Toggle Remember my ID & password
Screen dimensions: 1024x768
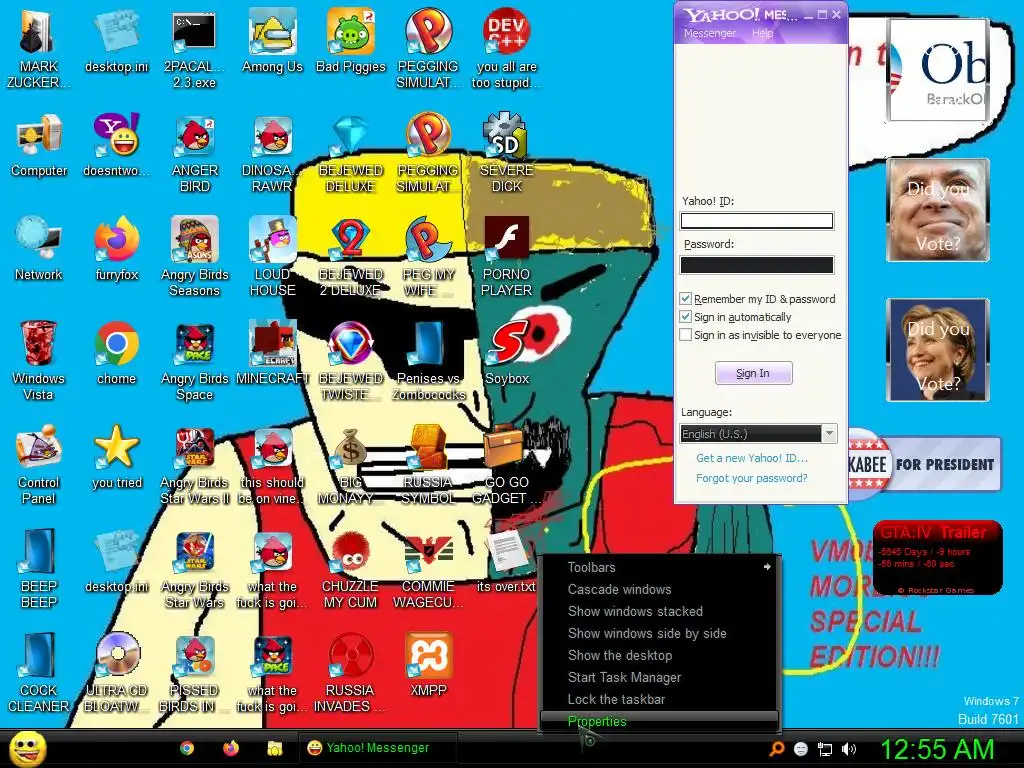(686, 299)
